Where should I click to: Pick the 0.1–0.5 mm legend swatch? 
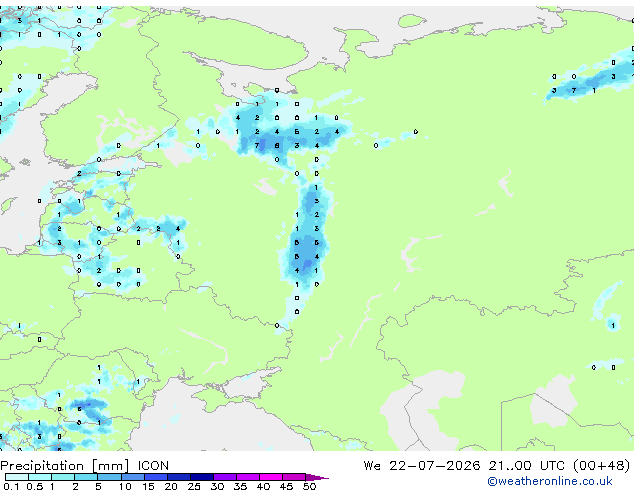coord(17,477)
